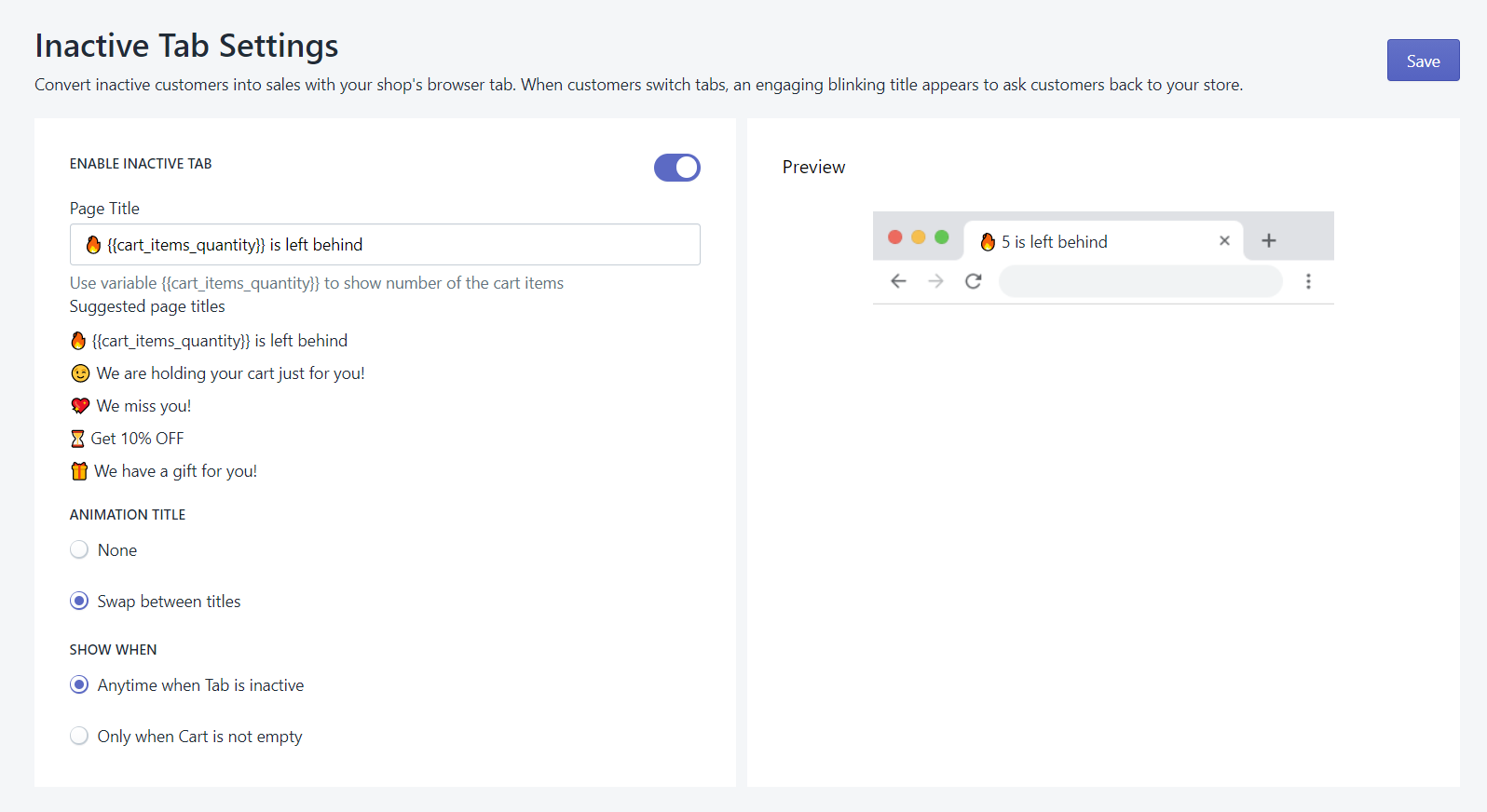This screenshot has width=1487, height=812.
Task: Click the back arrow in preview browser
Action: pyautogui.click(x=898, y=281)
